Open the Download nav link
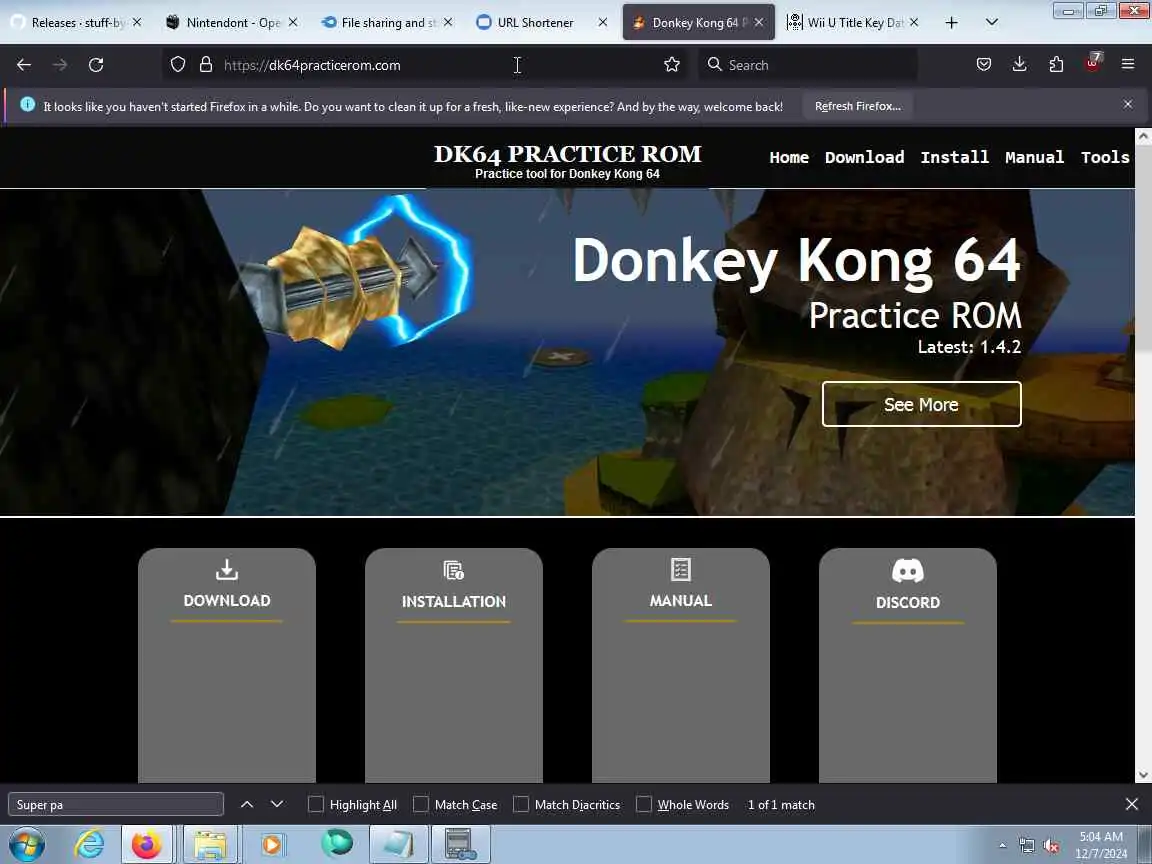Screen dimensions: 1152x864 click(x=864, y=157)
